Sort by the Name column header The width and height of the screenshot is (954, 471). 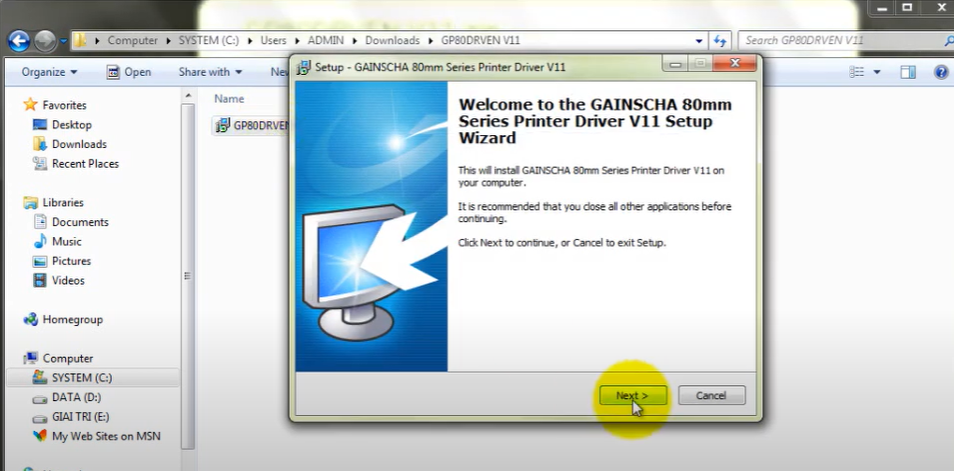pos(229,99)
